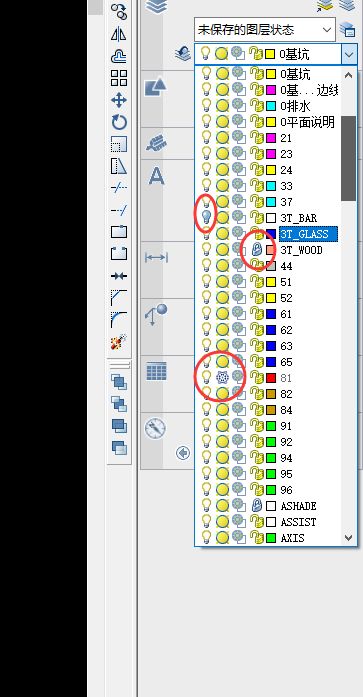Image resolution: width=363 pixels, height=697 pixels.
Task: Select the Array tool with four squares
Action: 119,78
